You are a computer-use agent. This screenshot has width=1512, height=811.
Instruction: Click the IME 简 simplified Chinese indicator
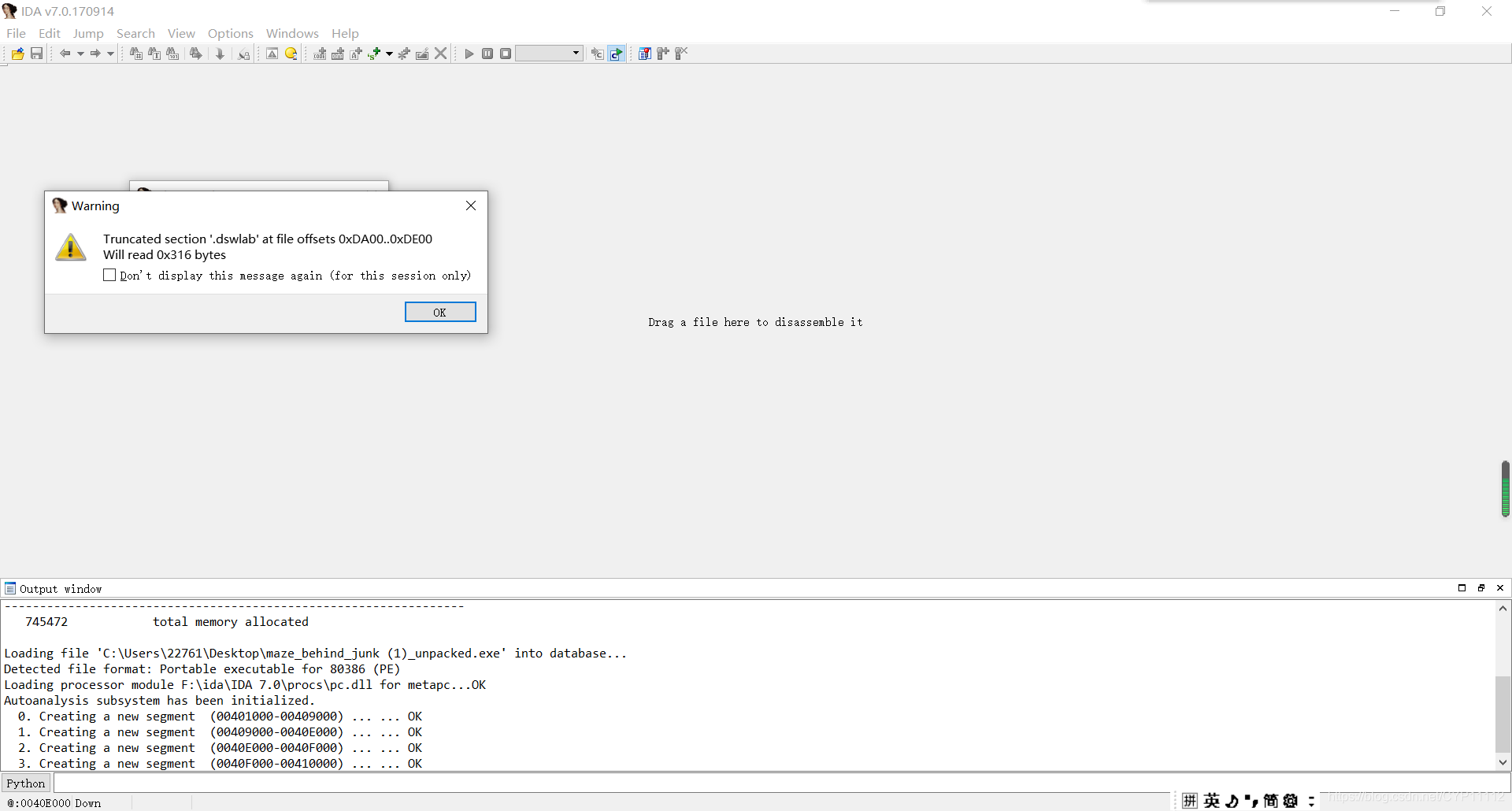[x=1271, y=801]
